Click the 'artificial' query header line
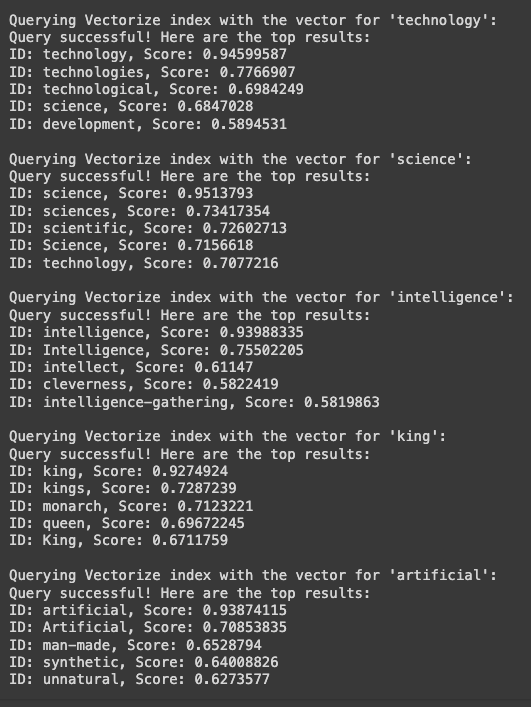Viewport: 531px width, 707px height. [253, 575]
